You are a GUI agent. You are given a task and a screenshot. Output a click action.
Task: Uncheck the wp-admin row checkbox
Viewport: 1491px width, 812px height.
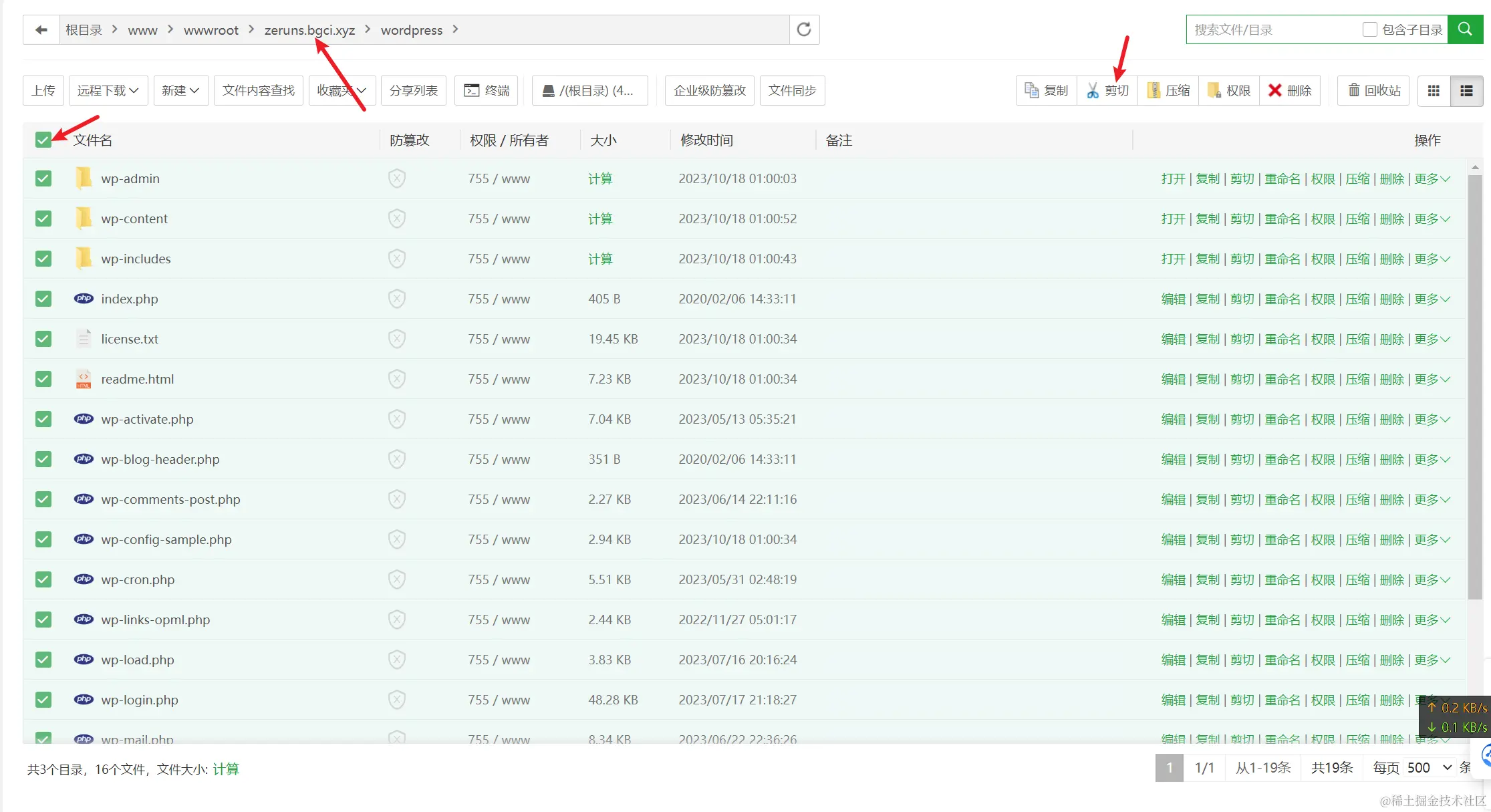43,178
